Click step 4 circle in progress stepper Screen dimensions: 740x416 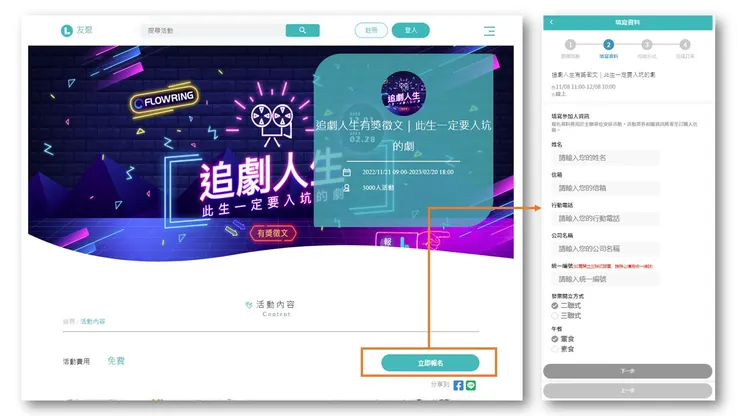click(x=685, y=44)
